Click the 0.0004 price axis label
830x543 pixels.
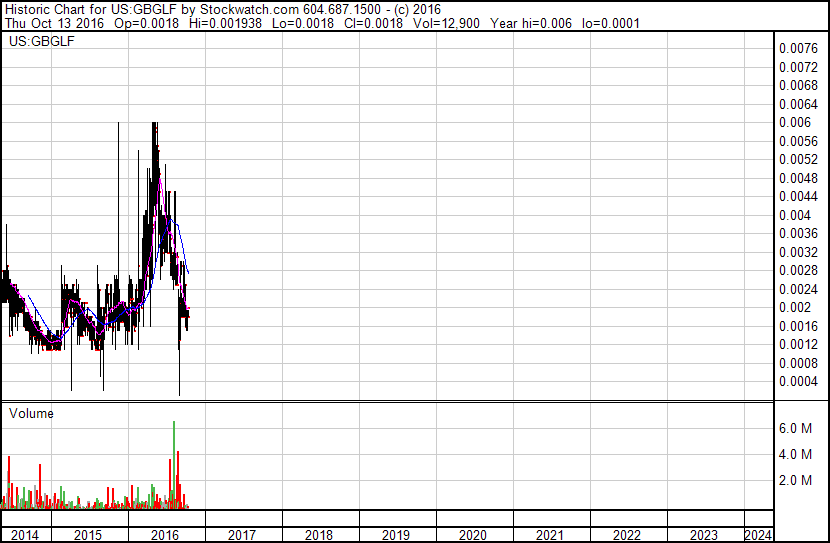point(799,381)
